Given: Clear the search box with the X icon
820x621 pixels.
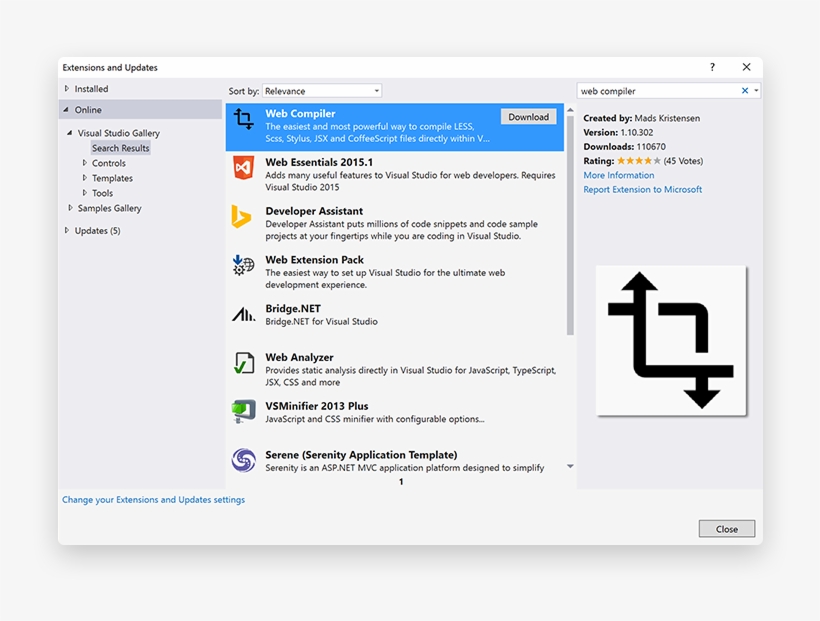Looking at the screenshot, I should coord(745,91).
